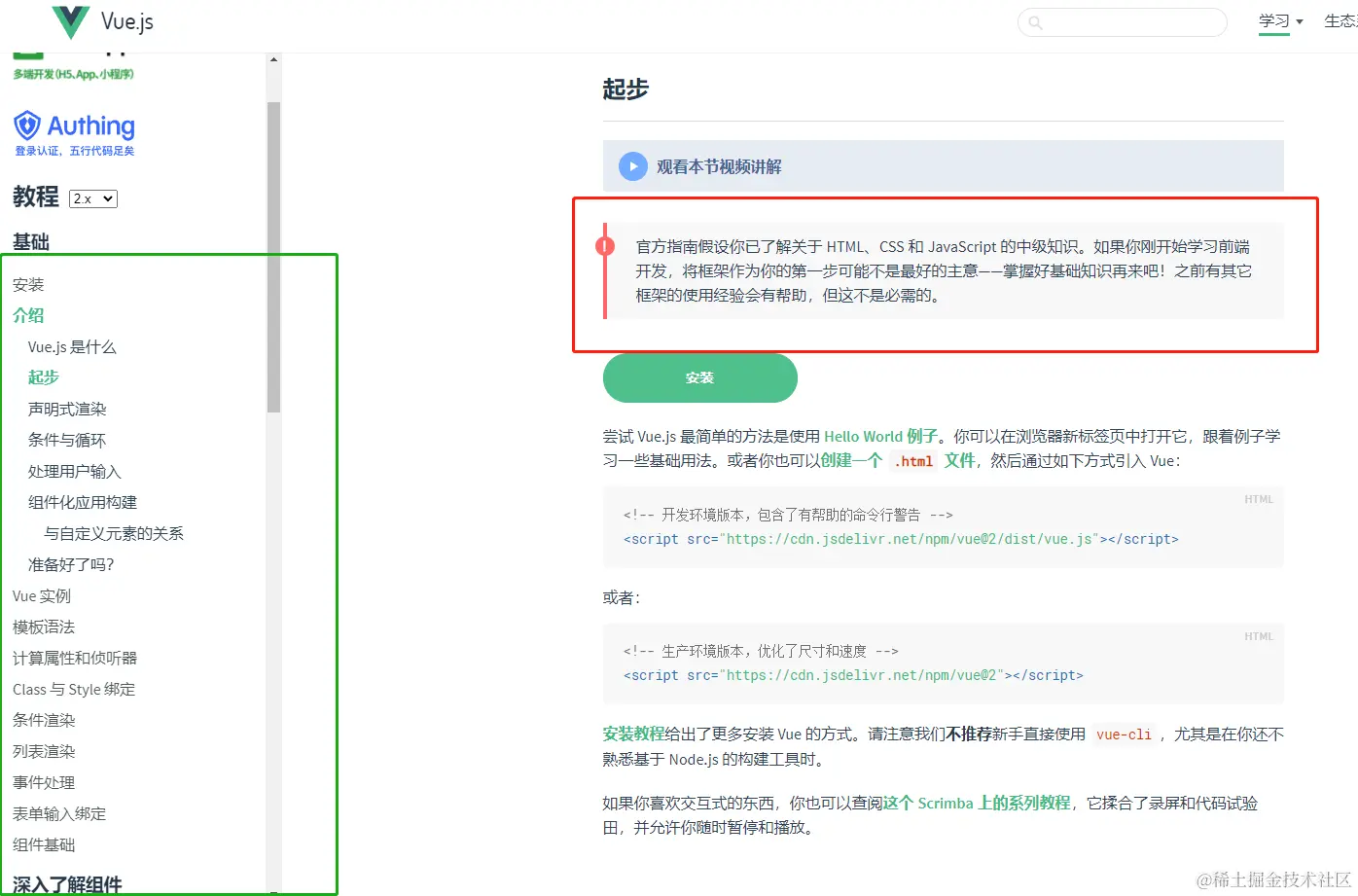Go to 条件与循环 section
This screenshot has width=1358, height=896.
click(67, 440)
